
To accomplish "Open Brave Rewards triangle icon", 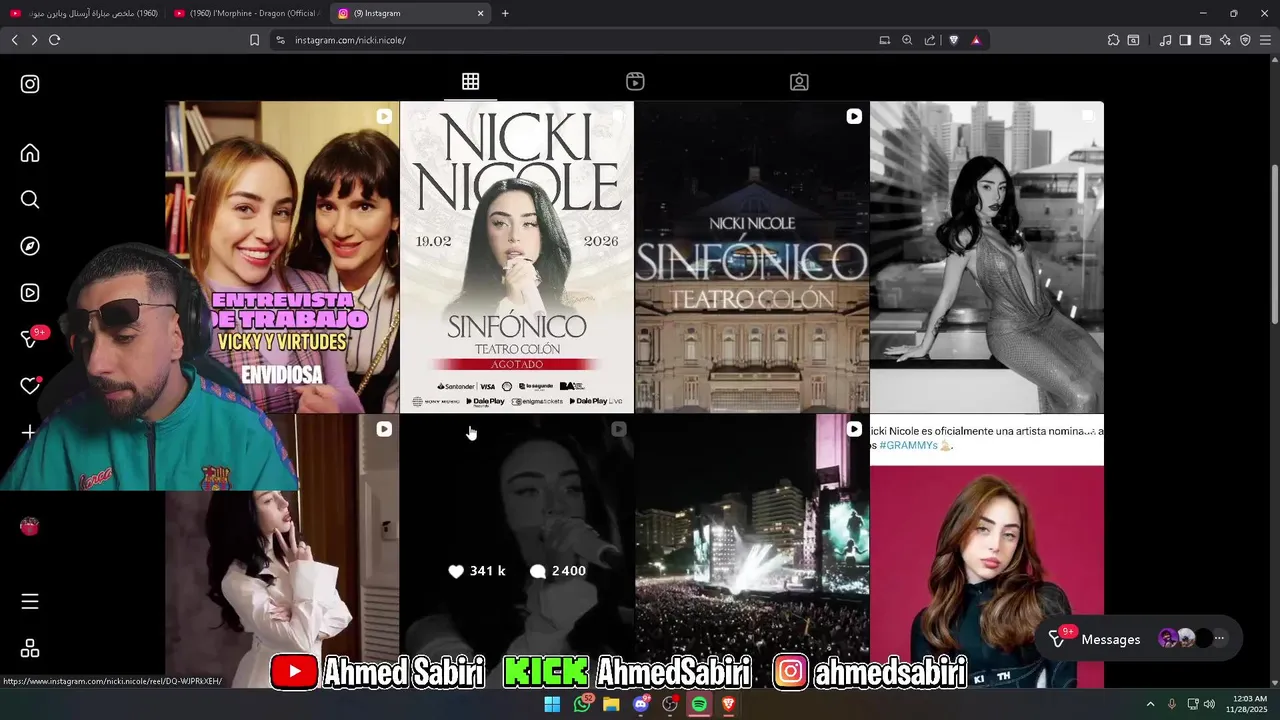I will pos(976,40).
